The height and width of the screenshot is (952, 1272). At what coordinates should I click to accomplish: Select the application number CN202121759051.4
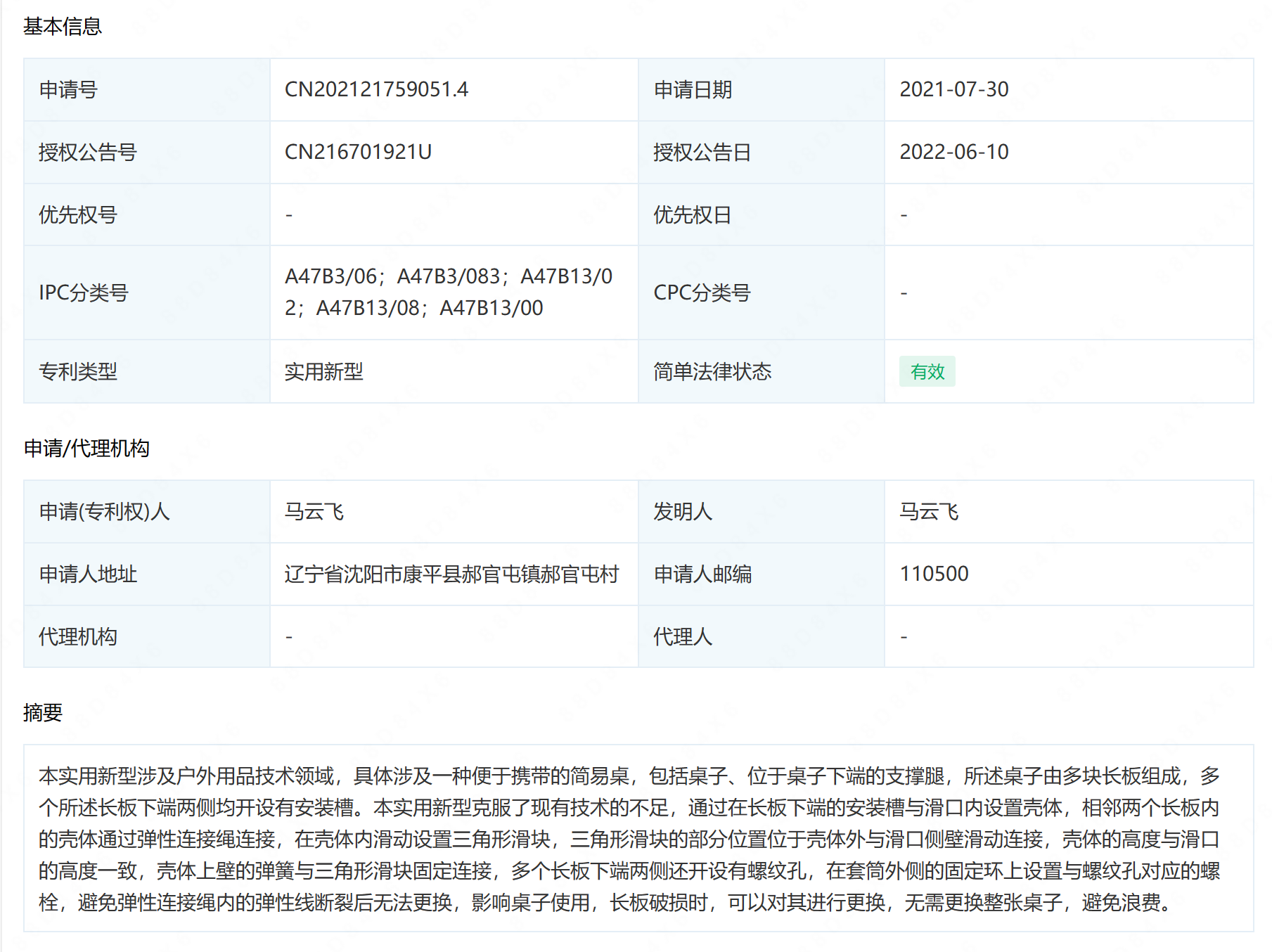(376, 89)
